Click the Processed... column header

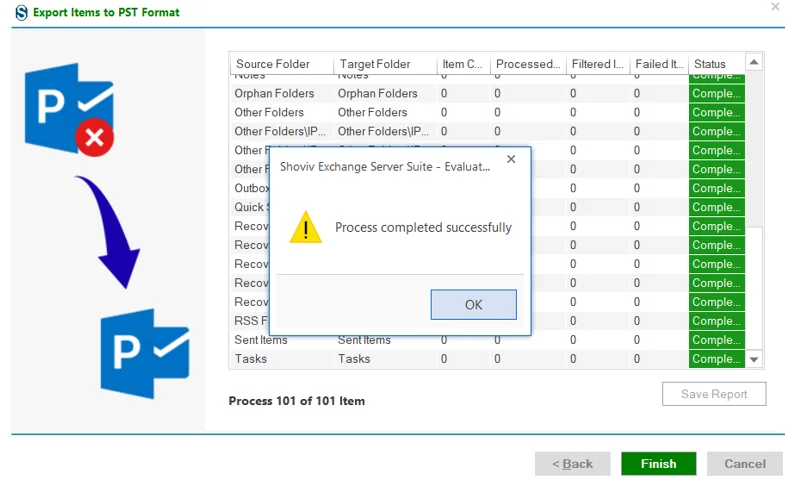click(x=528, y=64)
